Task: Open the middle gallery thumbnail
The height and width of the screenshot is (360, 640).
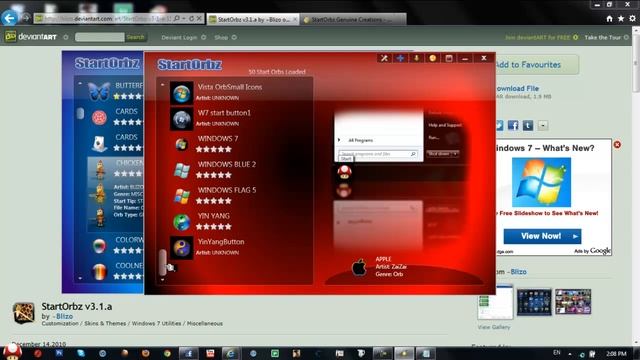Action: pyautogui.click(x=534, y=302)
